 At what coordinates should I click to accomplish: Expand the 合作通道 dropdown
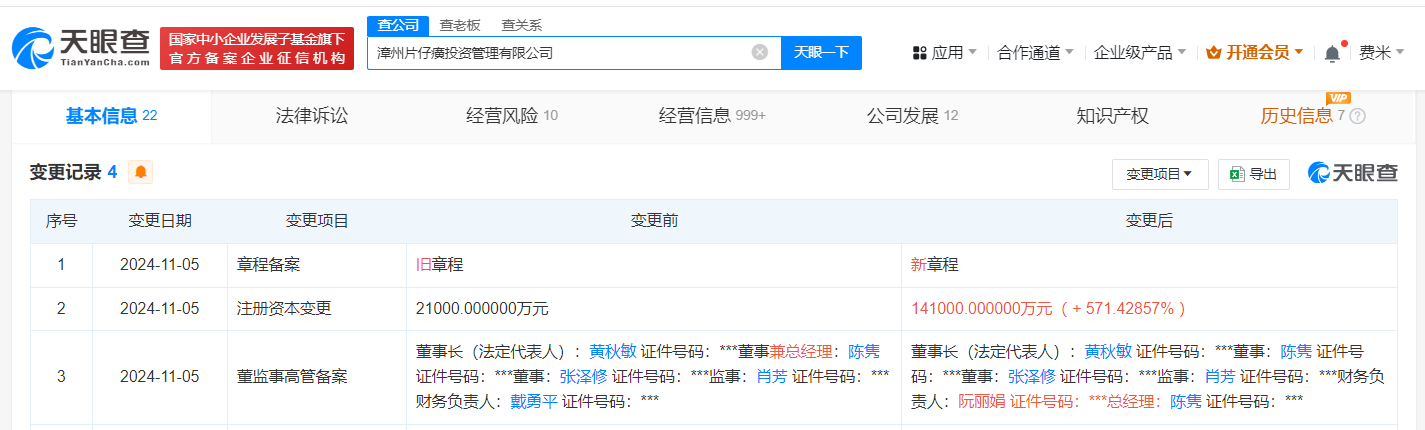[1035, 53]
